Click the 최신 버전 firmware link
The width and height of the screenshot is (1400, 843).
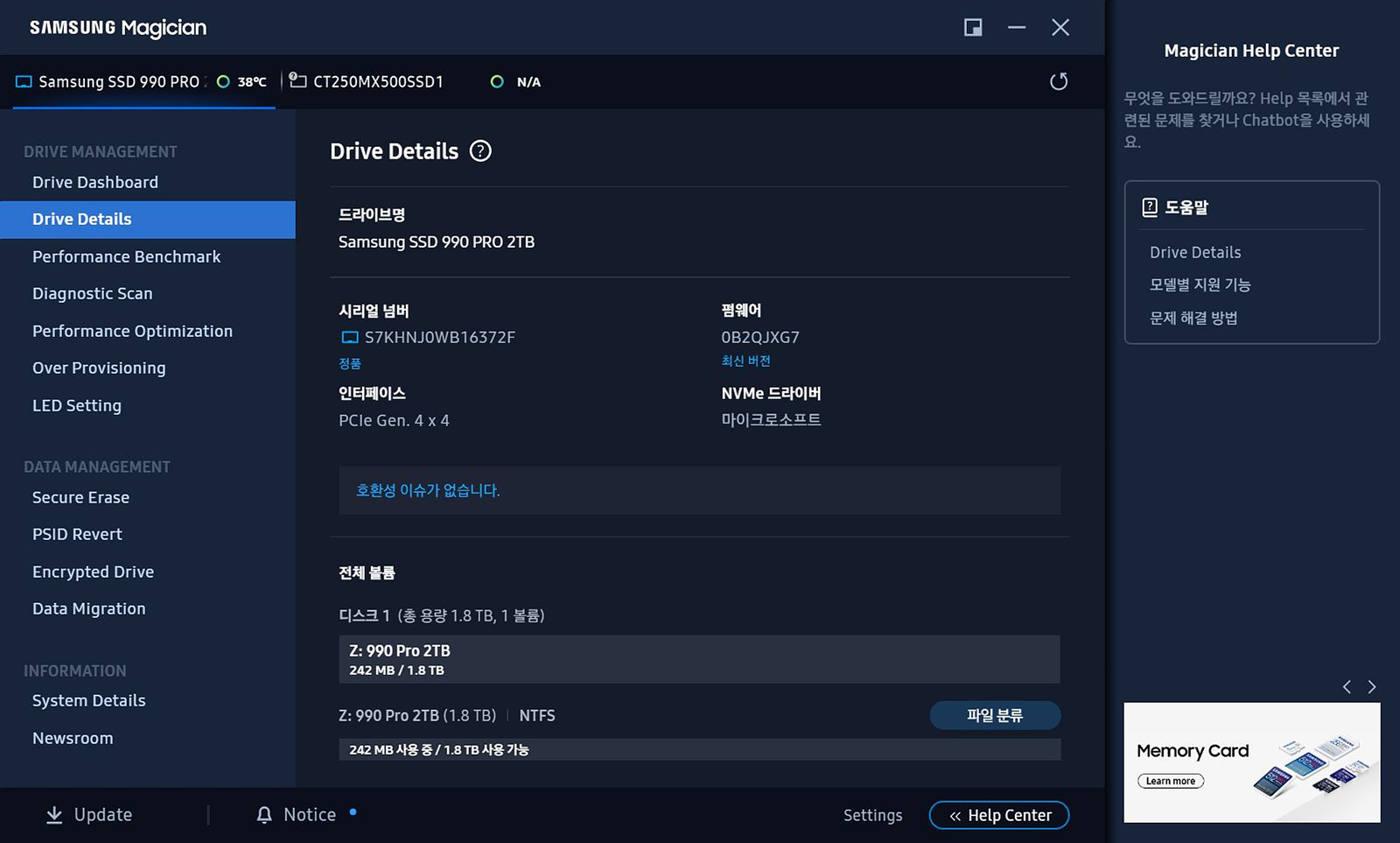coord(745,361)
